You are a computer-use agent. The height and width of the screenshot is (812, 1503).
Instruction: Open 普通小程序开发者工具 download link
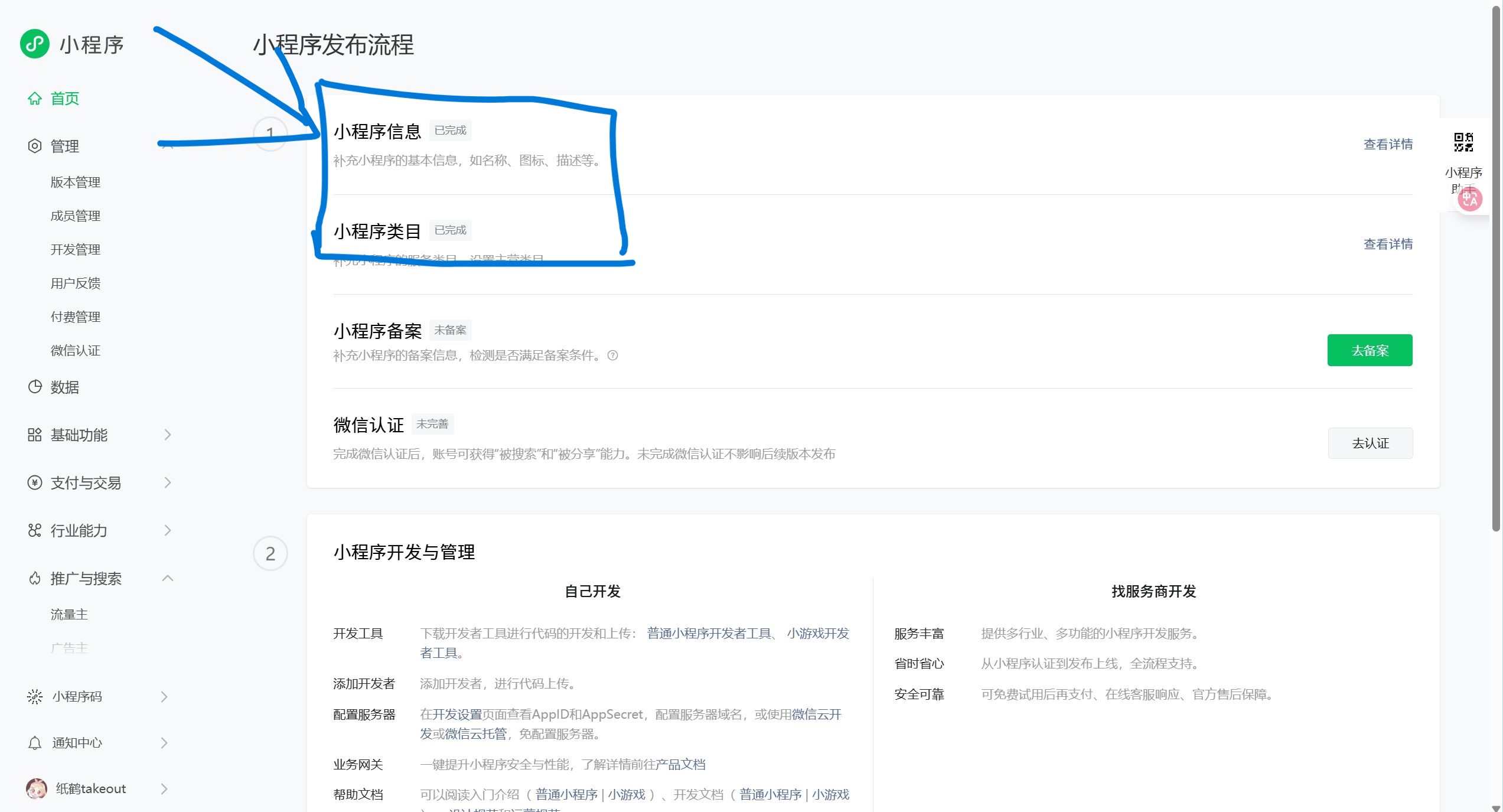coord(709,633)
